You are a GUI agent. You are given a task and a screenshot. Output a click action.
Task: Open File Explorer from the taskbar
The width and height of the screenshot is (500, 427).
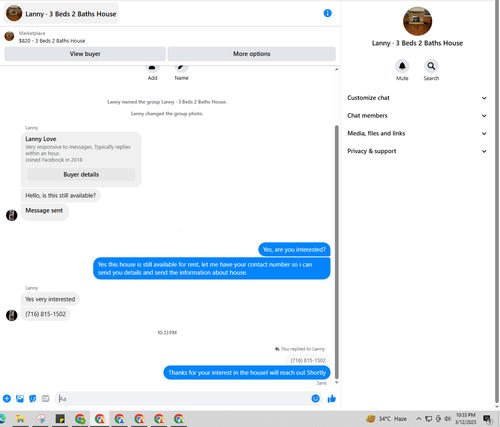20,419
